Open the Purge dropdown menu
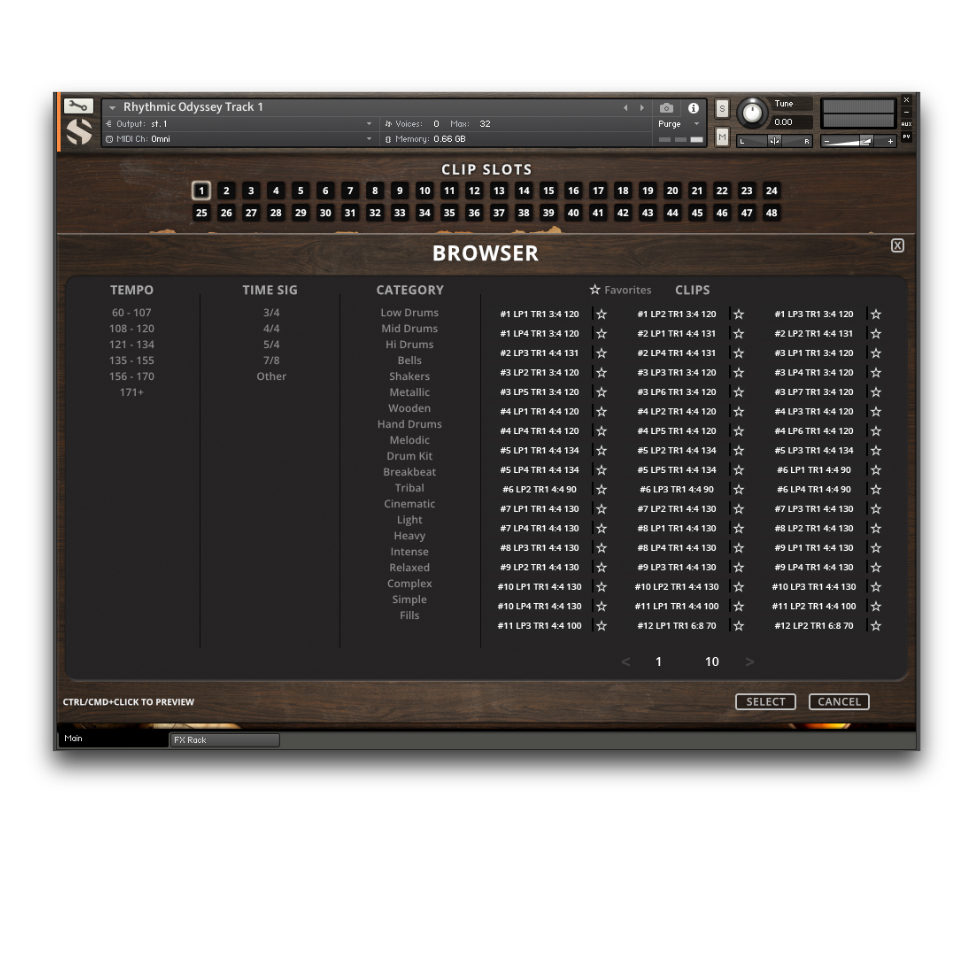This screenshot has width=971, height=970. coord(680,124)
